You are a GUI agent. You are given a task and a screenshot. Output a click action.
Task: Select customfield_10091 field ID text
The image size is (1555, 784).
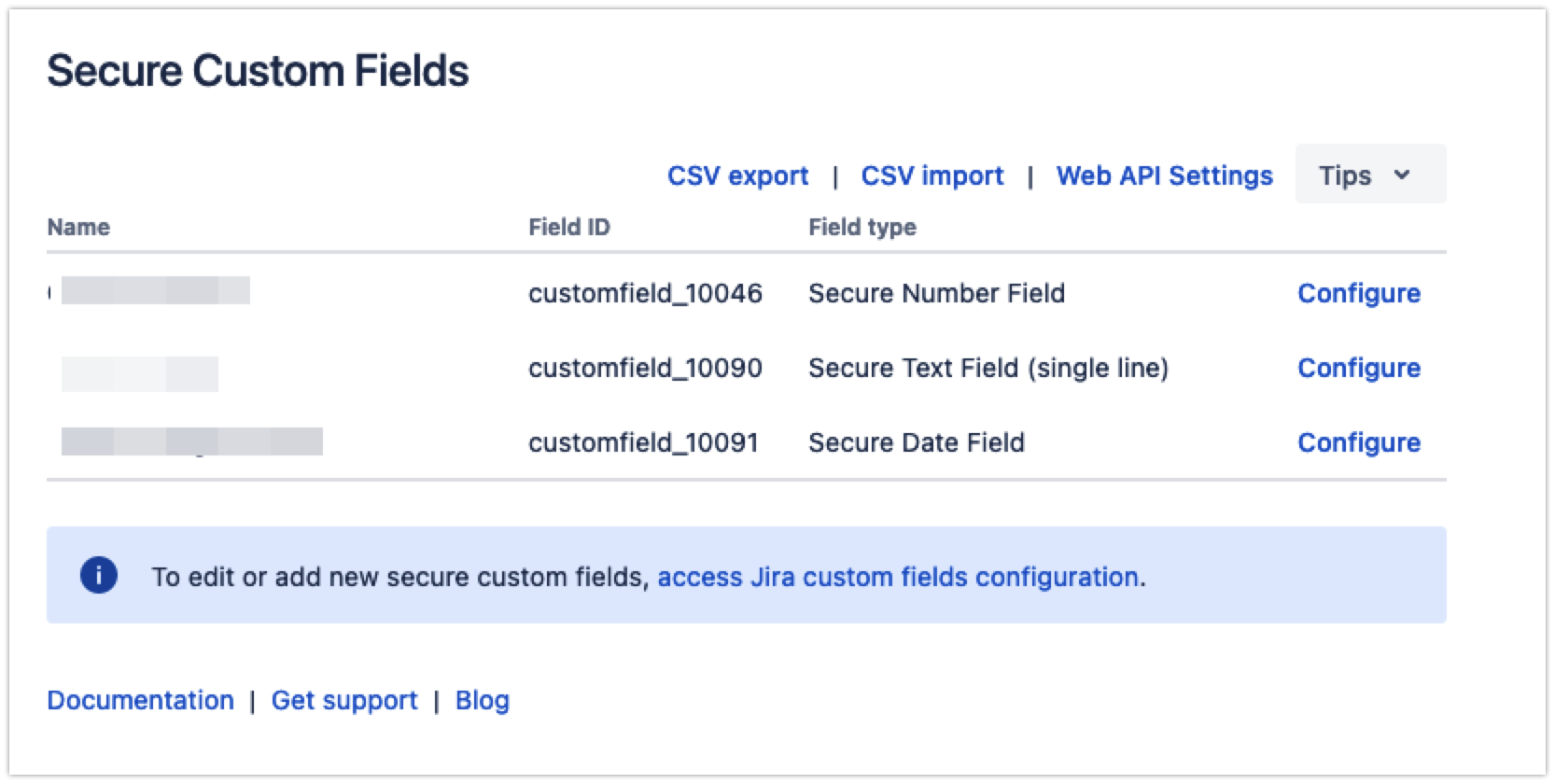[643, 442]
